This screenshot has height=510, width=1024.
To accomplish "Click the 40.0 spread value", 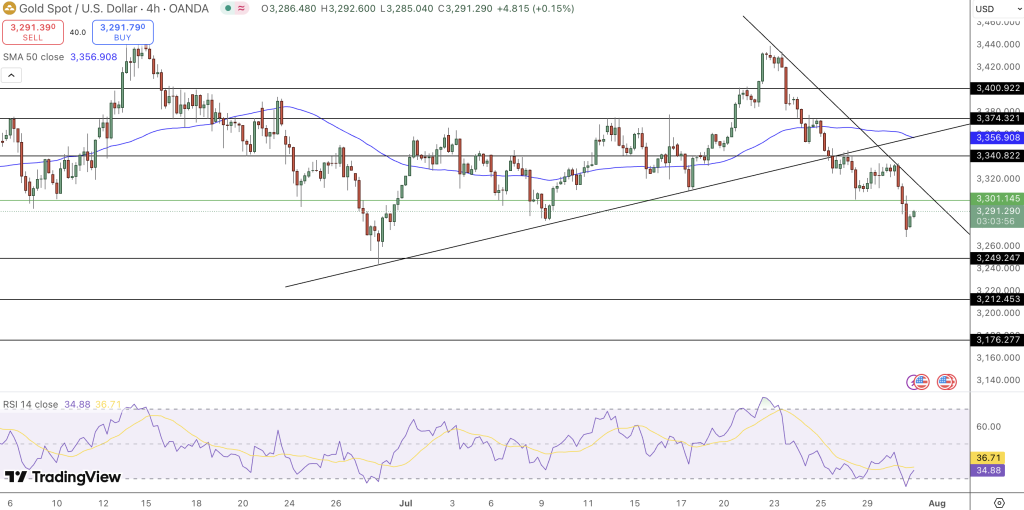I will (x=78, y=32).
